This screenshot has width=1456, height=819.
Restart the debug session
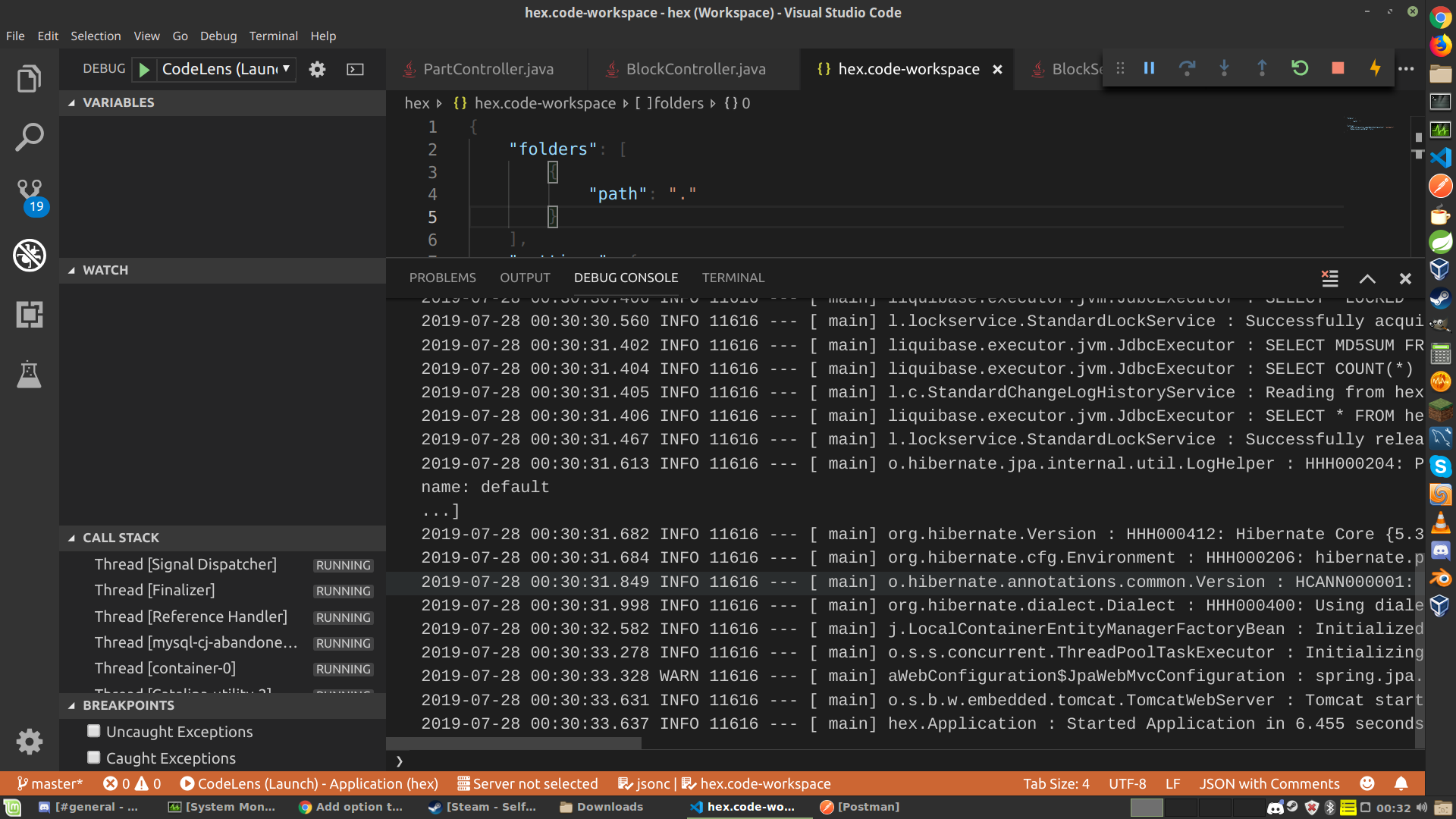click(1300, 68)
